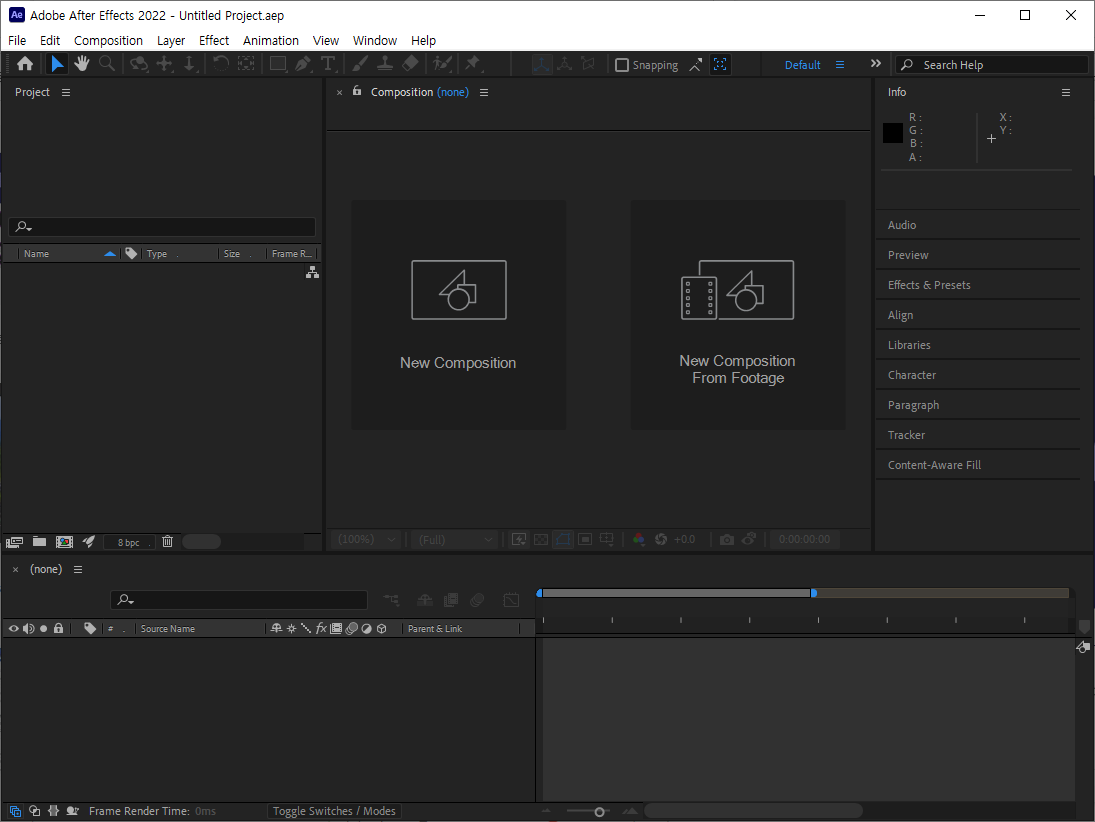Select the Roto Brush tool
This screenshot has width=1095, height=822.
[441, 64]
